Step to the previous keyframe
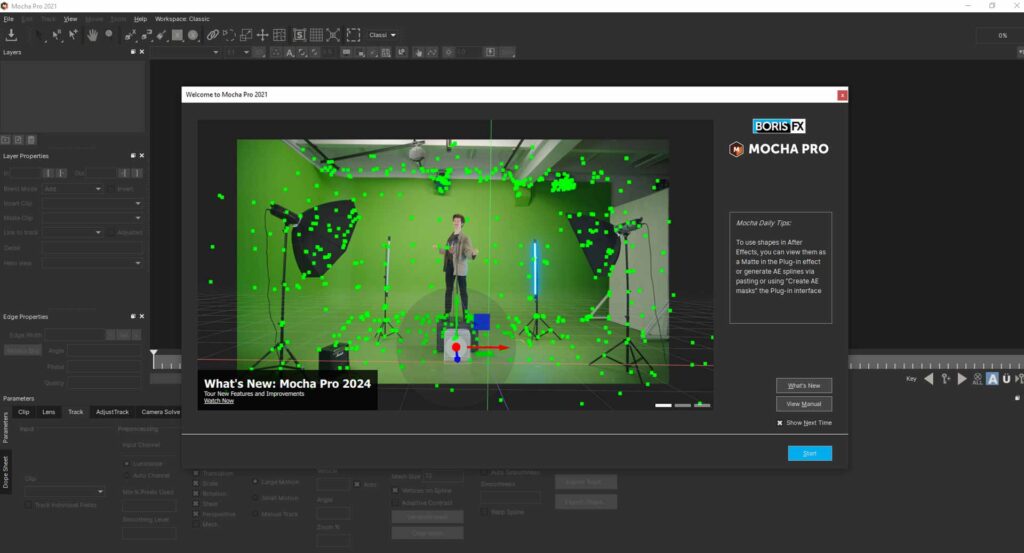The width and height of the screenshot is (1024, 553). pos(929,379)
